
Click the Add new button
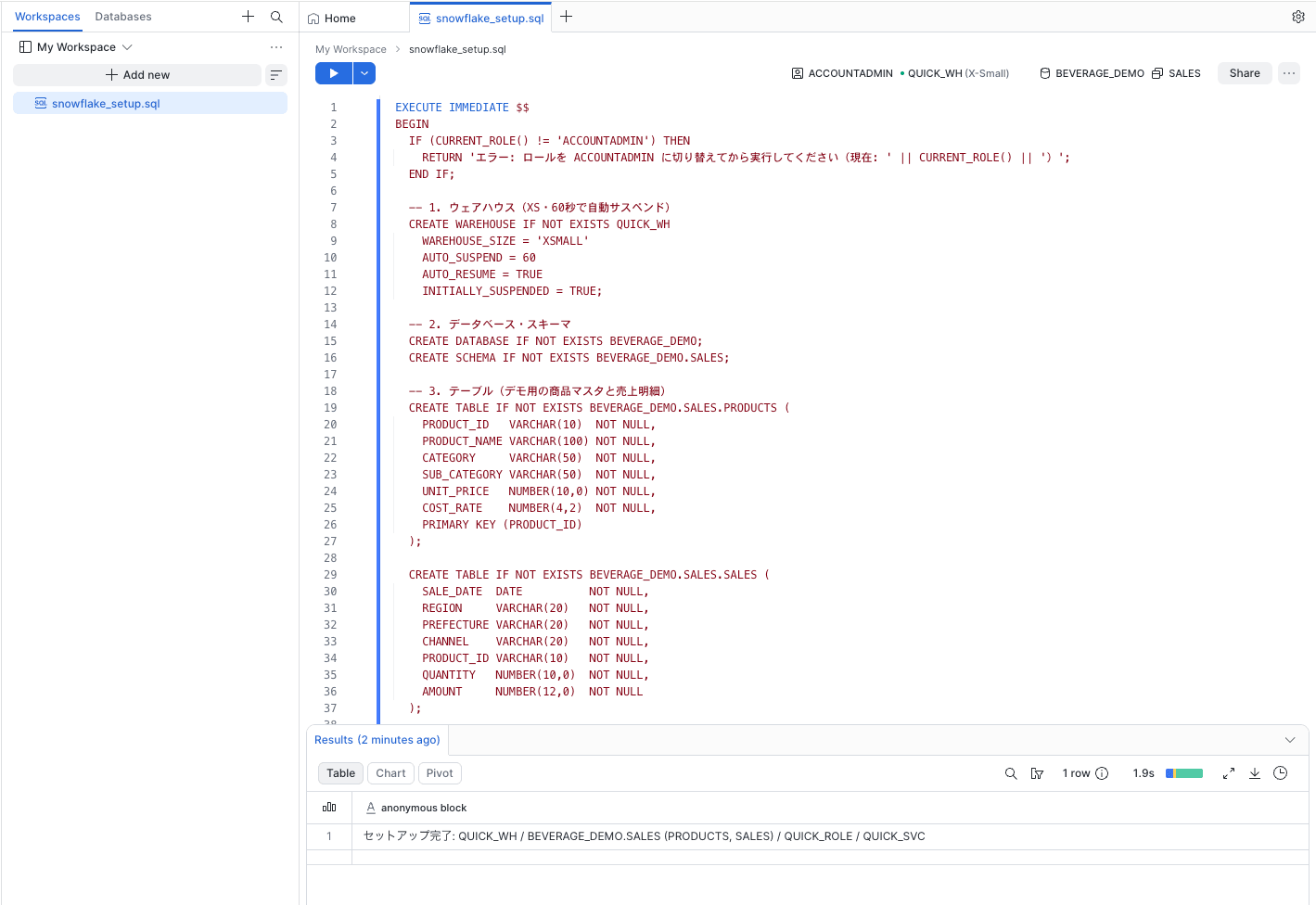[137, 75]
